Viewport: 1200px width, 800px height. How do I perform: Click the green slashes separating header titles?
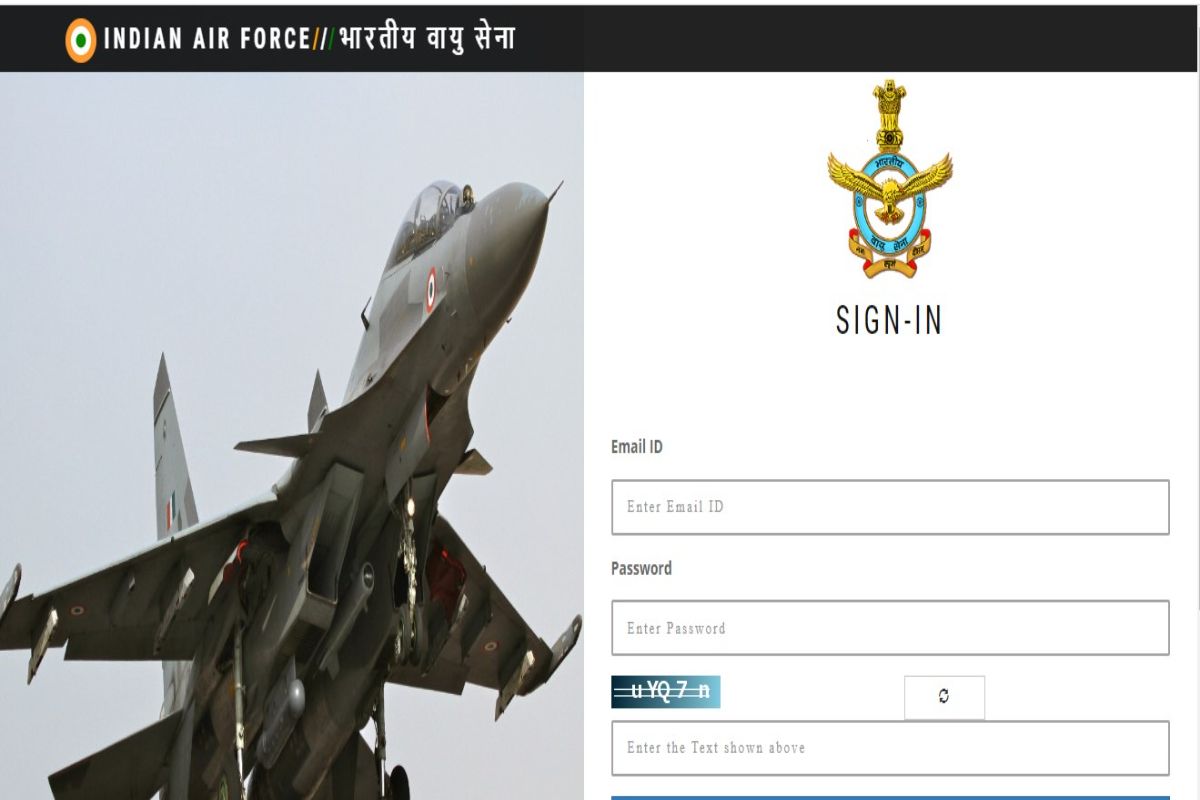323,40
